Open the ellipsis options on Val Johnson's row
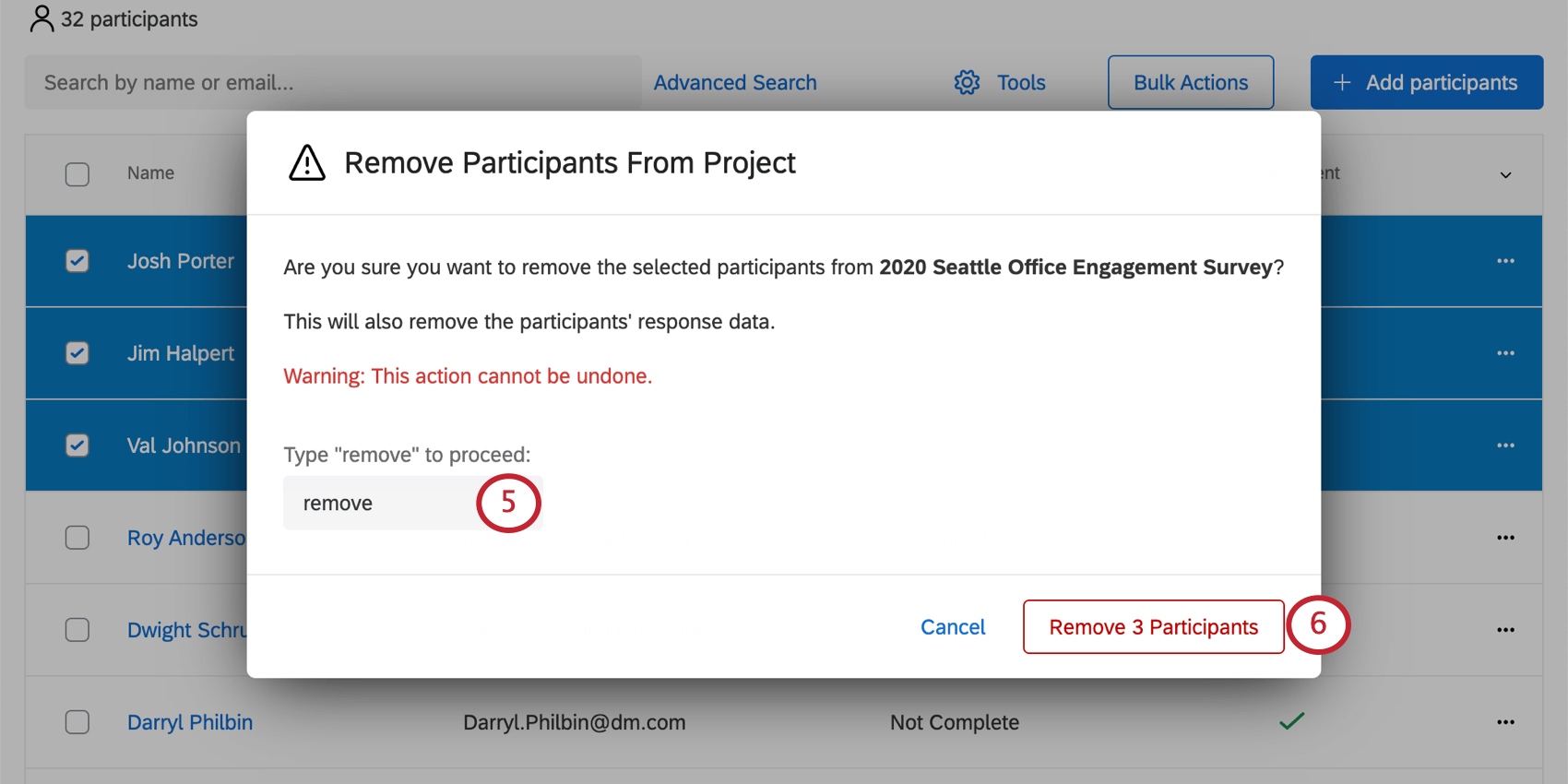This screenshot has height=784, width=1568. (1505, 445)
